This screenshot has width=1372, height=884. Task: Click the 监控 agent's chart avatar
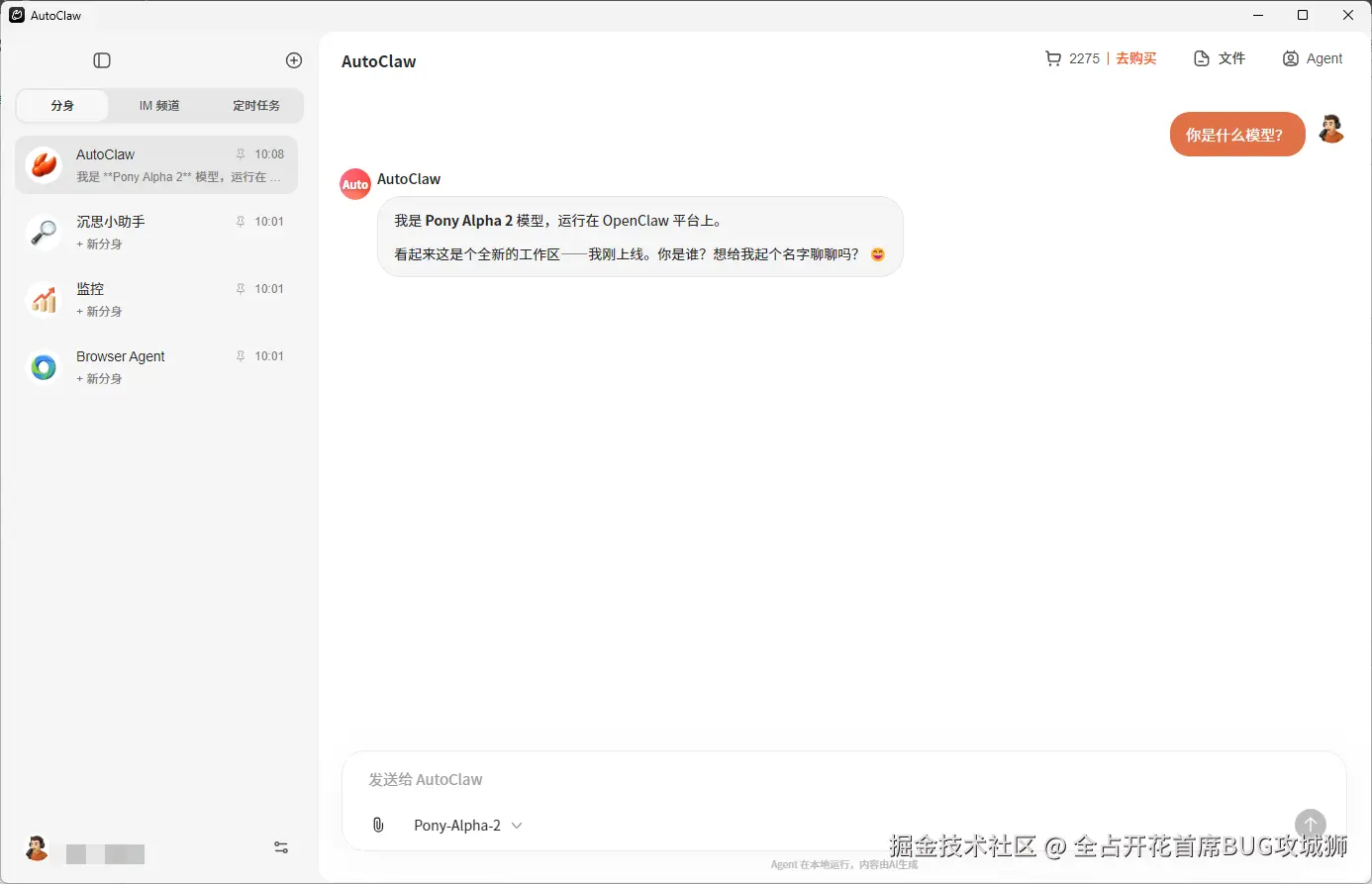pos(43,299)
